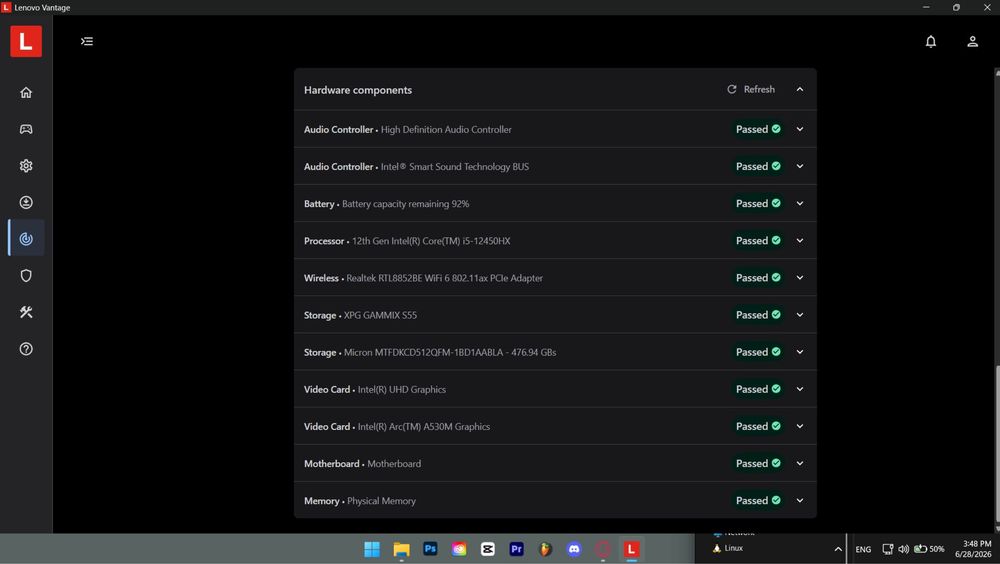Expand the Wireless Realtek row
The width and height of the screenshot is (1000, 564).
tap(800, 278)
